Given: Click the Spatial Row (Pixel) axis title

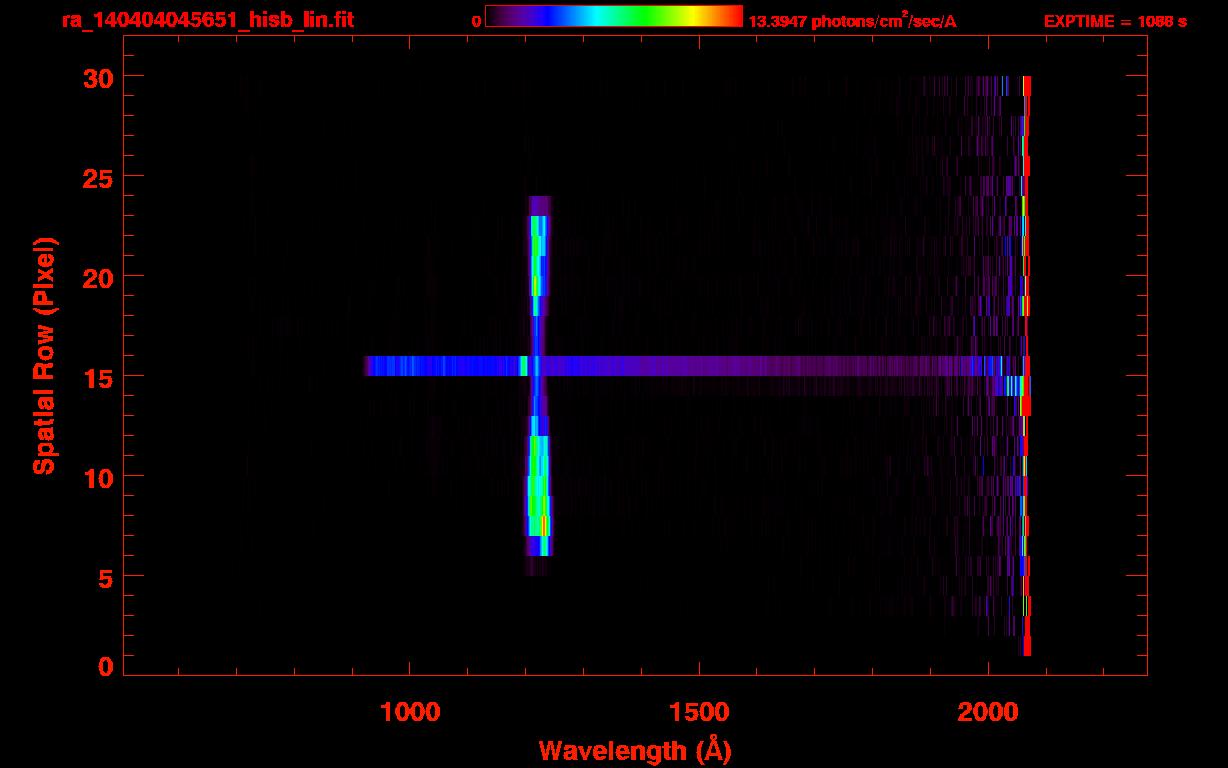Looking at the screenshot, I should tap(44, 355).
